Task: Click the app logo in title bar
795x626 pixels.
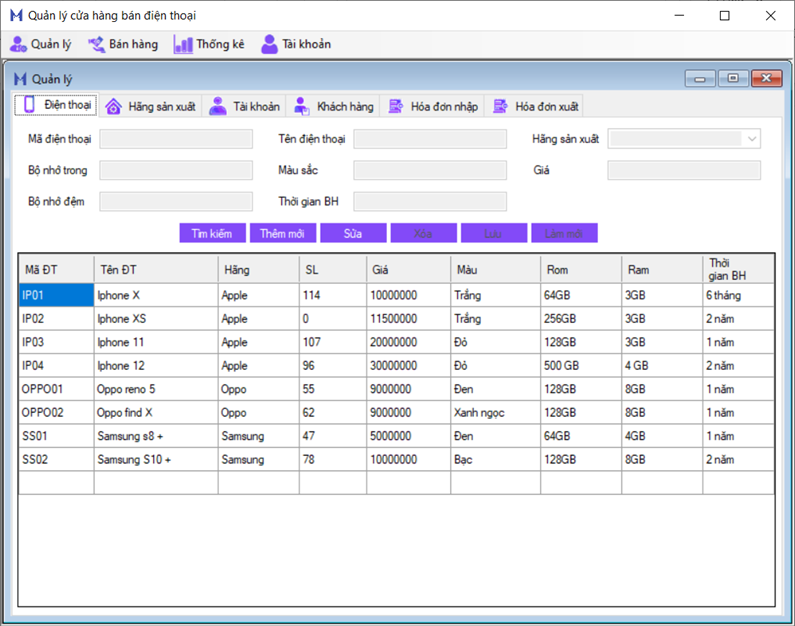Action: tap(16, 15)
